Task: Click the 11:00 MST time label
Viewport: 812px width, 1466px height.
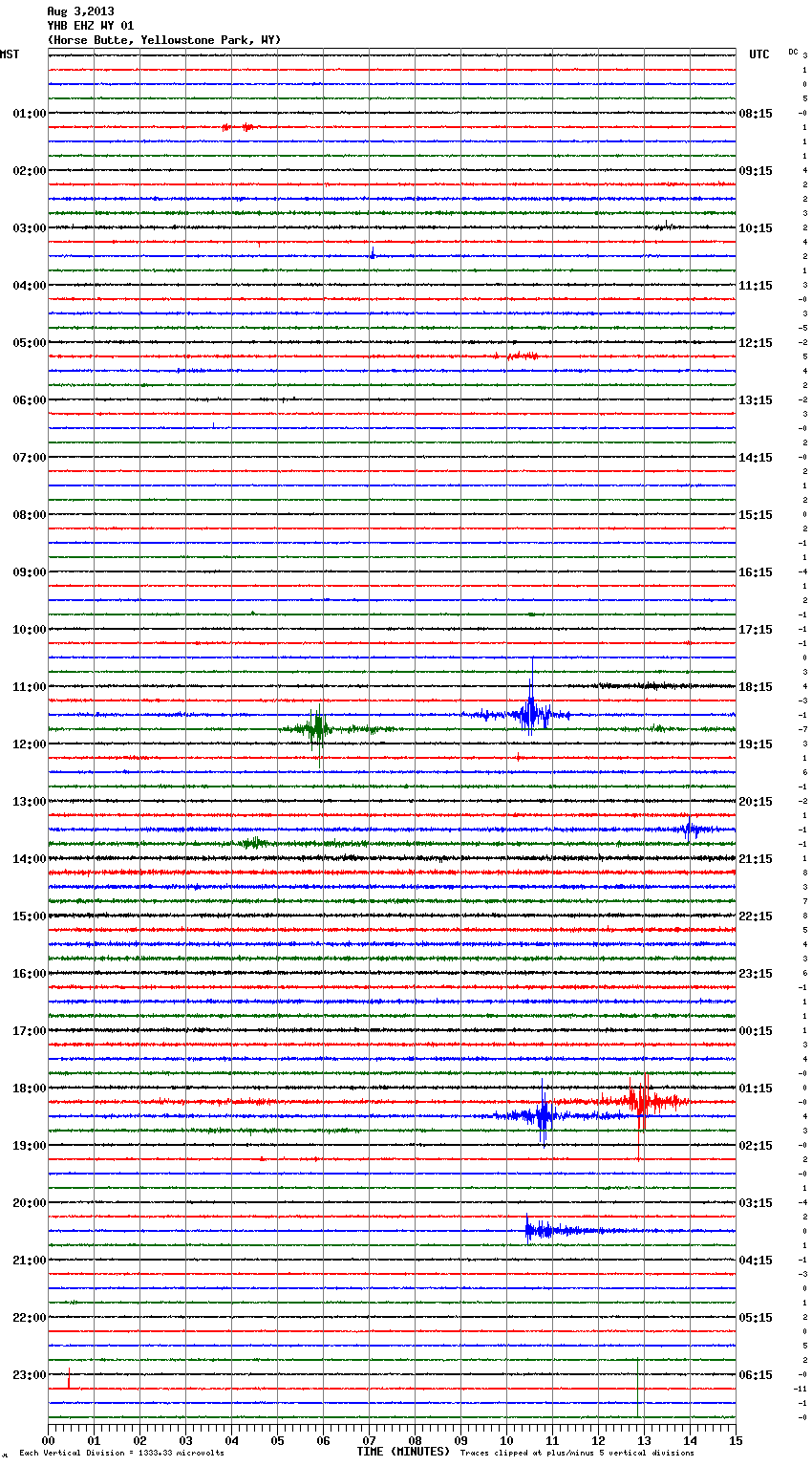Action: click(x=29, y=687)
